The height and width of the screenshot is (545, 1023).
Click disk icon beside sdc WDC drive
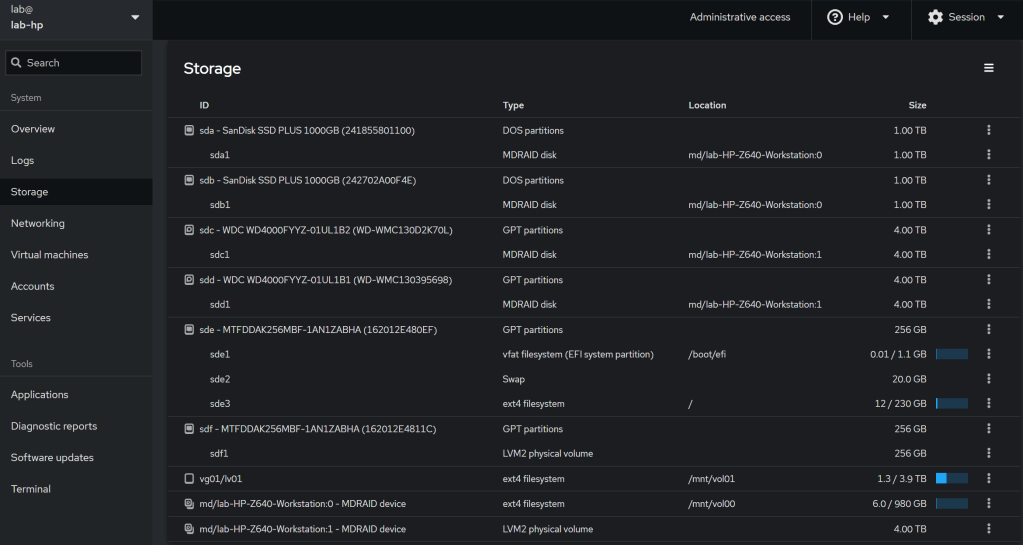click(x=189, y=230)
